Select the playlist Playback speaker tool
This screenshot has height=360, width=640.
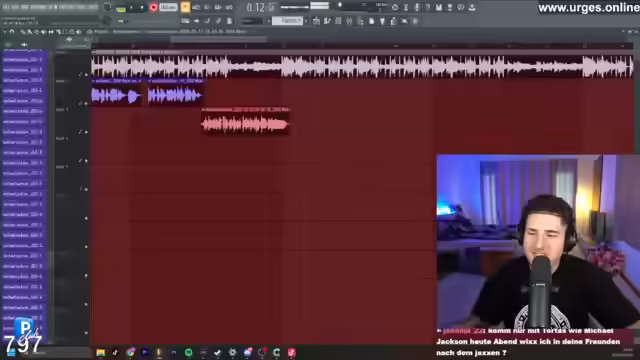(x=78, y=31)
